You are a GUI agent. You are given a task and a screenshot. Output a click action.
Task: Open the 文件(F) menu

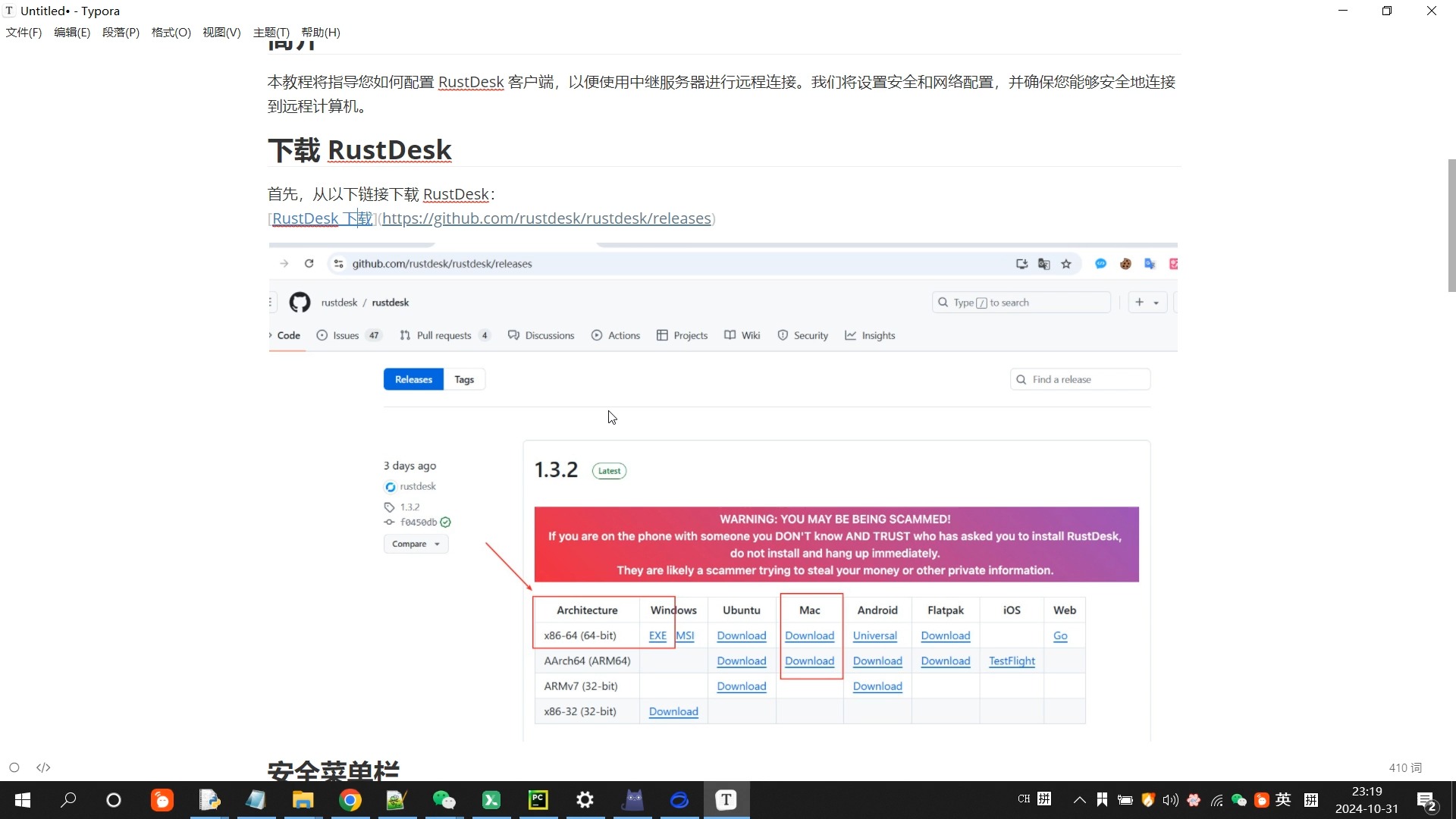click(24, 33)
